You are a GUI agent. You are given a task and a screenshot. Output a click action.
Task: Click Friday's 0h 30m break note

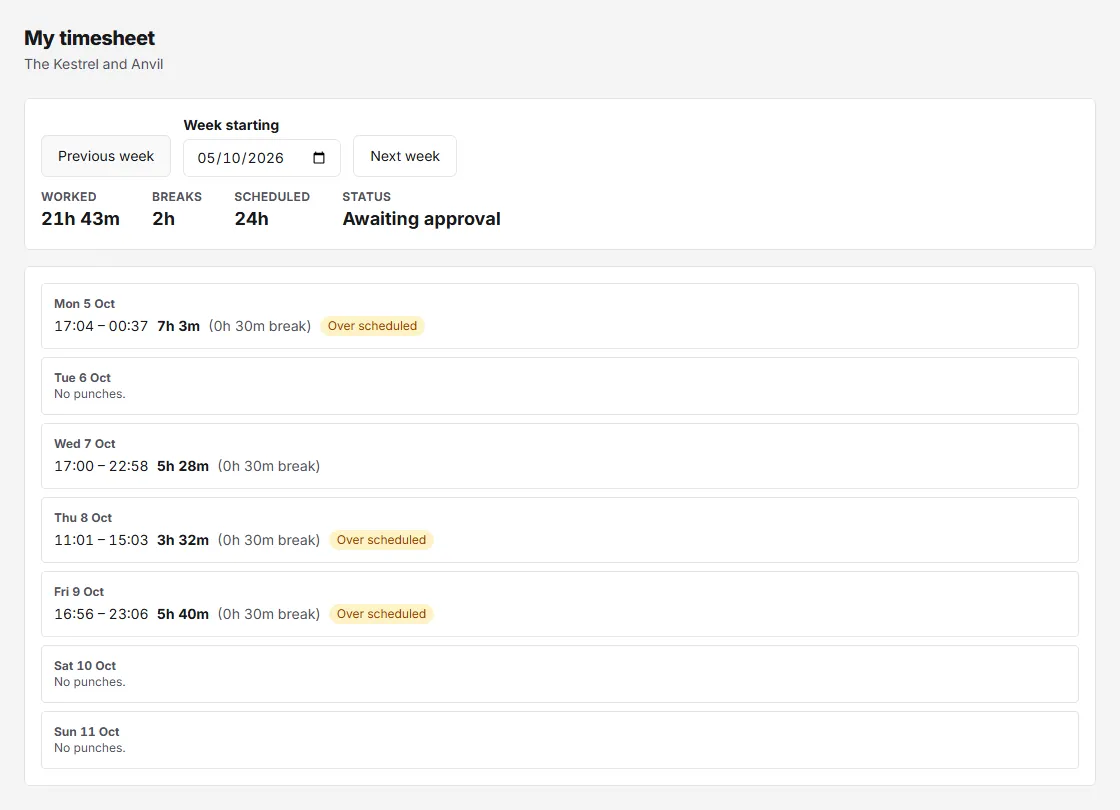[x=269, y=614]
